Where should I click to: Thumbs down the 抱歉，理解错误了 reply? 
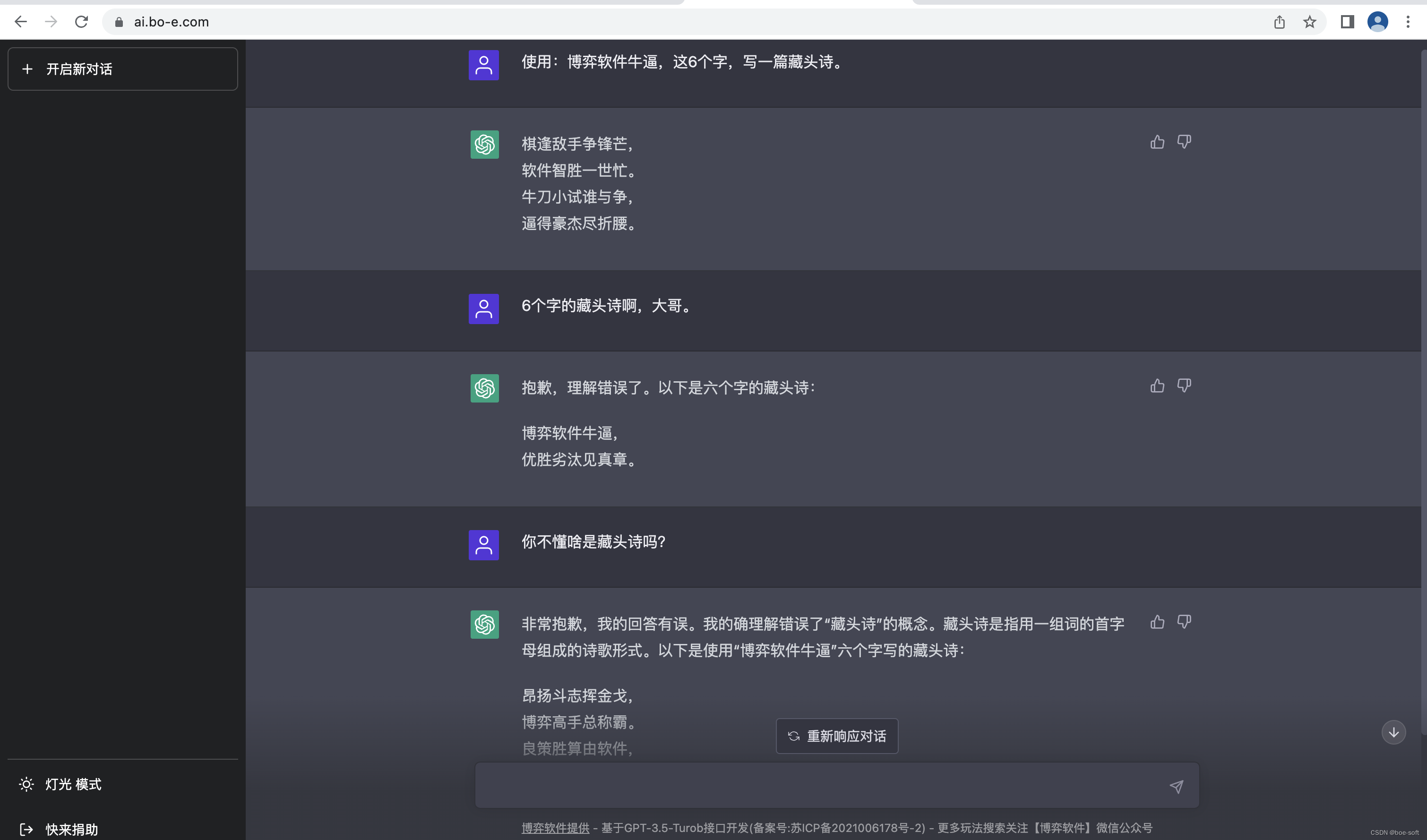[x=1184, y=386]
